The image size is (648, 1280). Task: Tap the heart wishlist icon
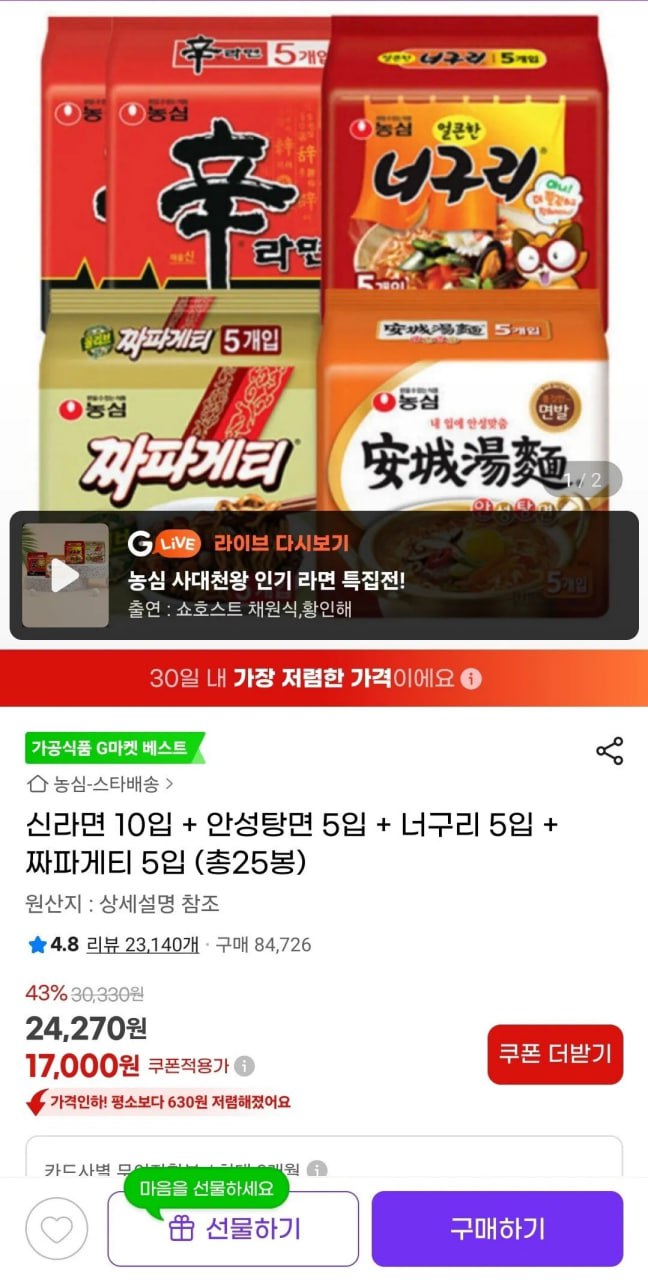(57, 1228)
